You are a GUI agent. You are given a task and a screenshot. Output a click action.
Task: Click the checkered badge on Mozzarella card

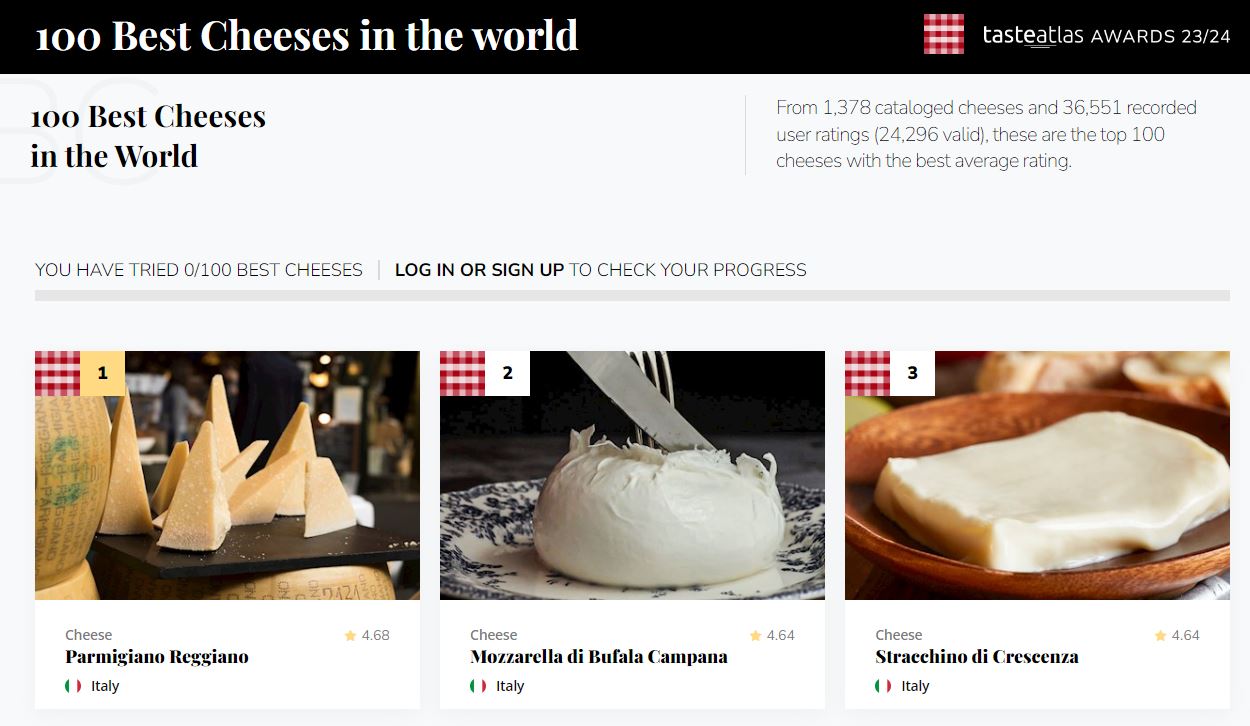(x=462, y=373)
